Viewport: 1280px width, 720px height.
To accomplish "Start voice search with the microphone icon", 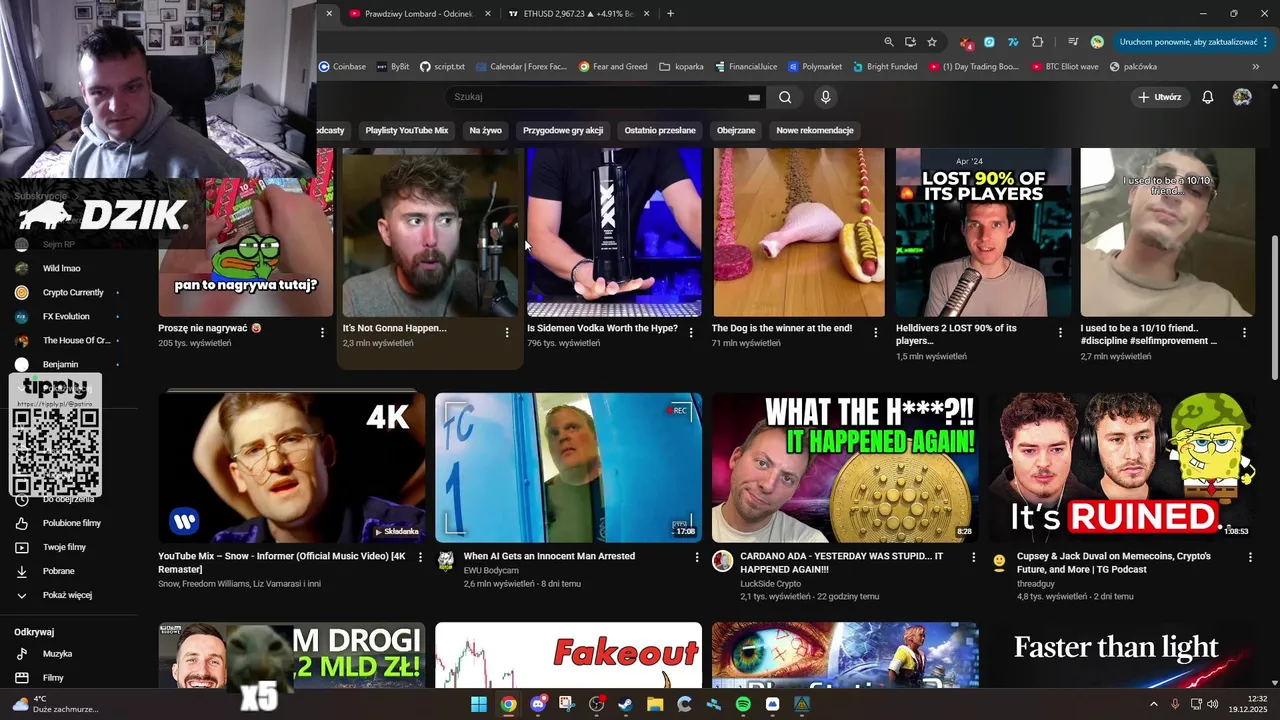I will point(825,97).
